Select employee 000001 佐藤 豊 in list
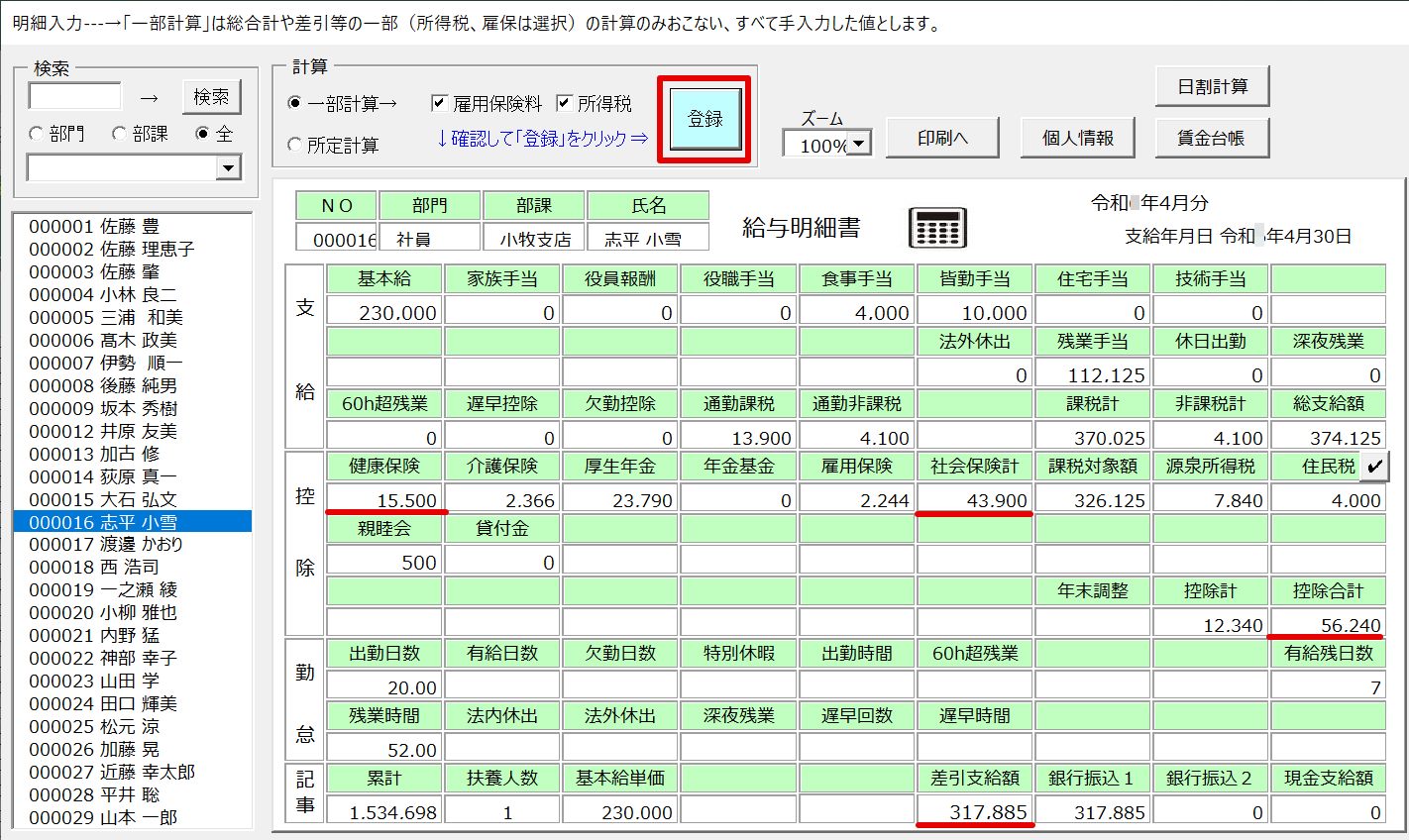The image size is (1409, 840). (94, 226)
